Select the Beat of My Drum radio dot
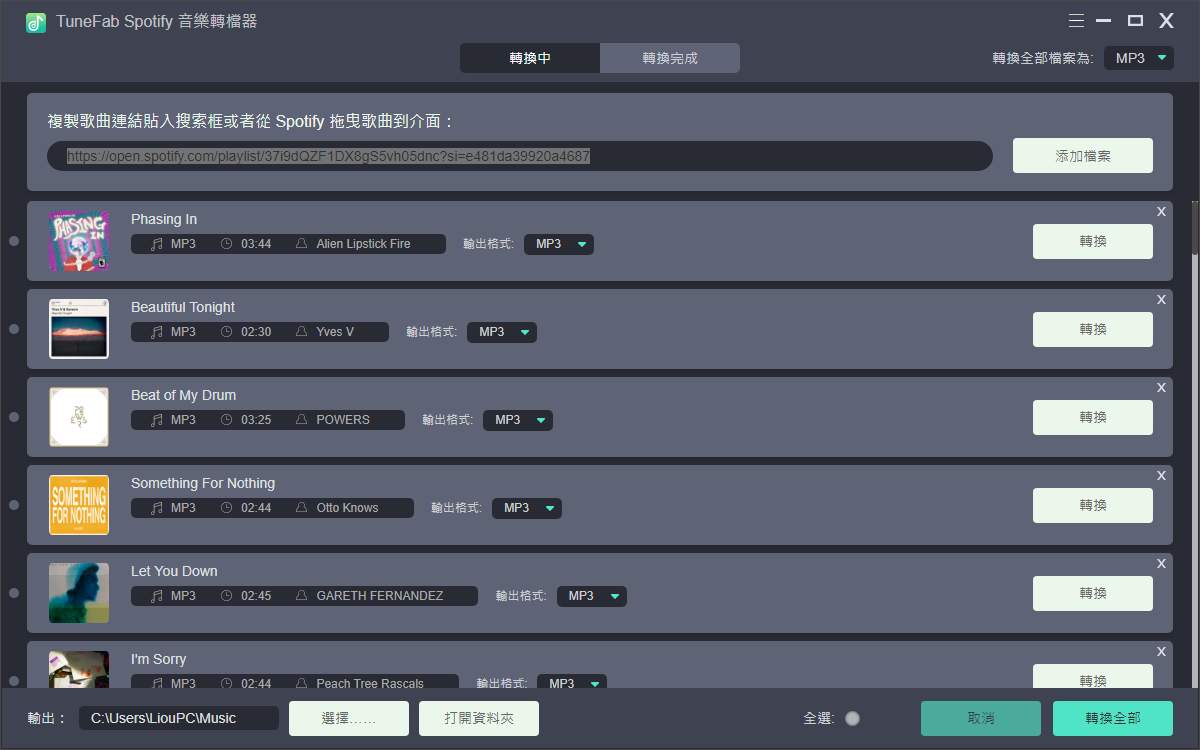Image resolution: width=1200 pixels, height=750 pixels. (x=14, y=417)
